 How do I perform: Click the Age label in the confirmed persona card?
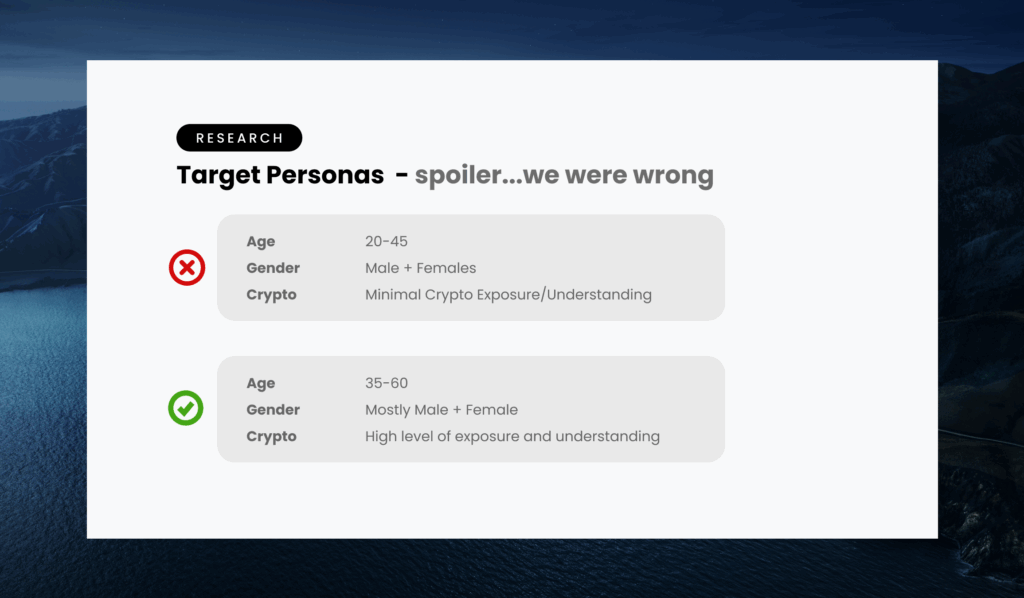coord(261,384)
